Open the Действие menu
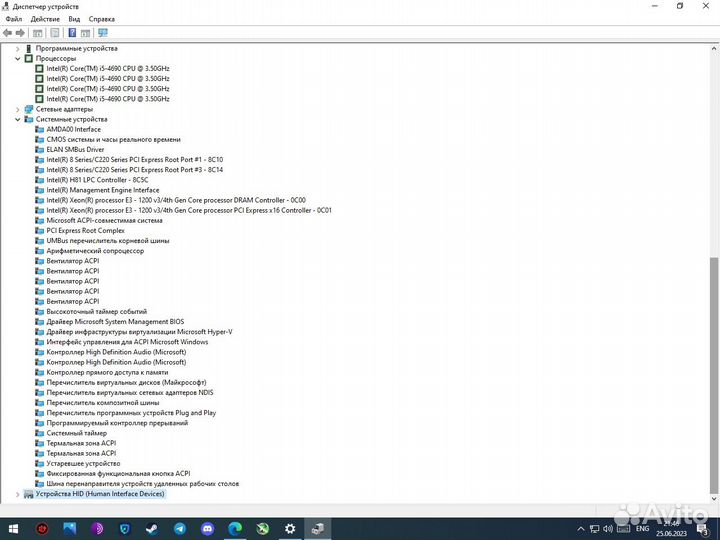720x540 pixels. [x=45, y=19]
